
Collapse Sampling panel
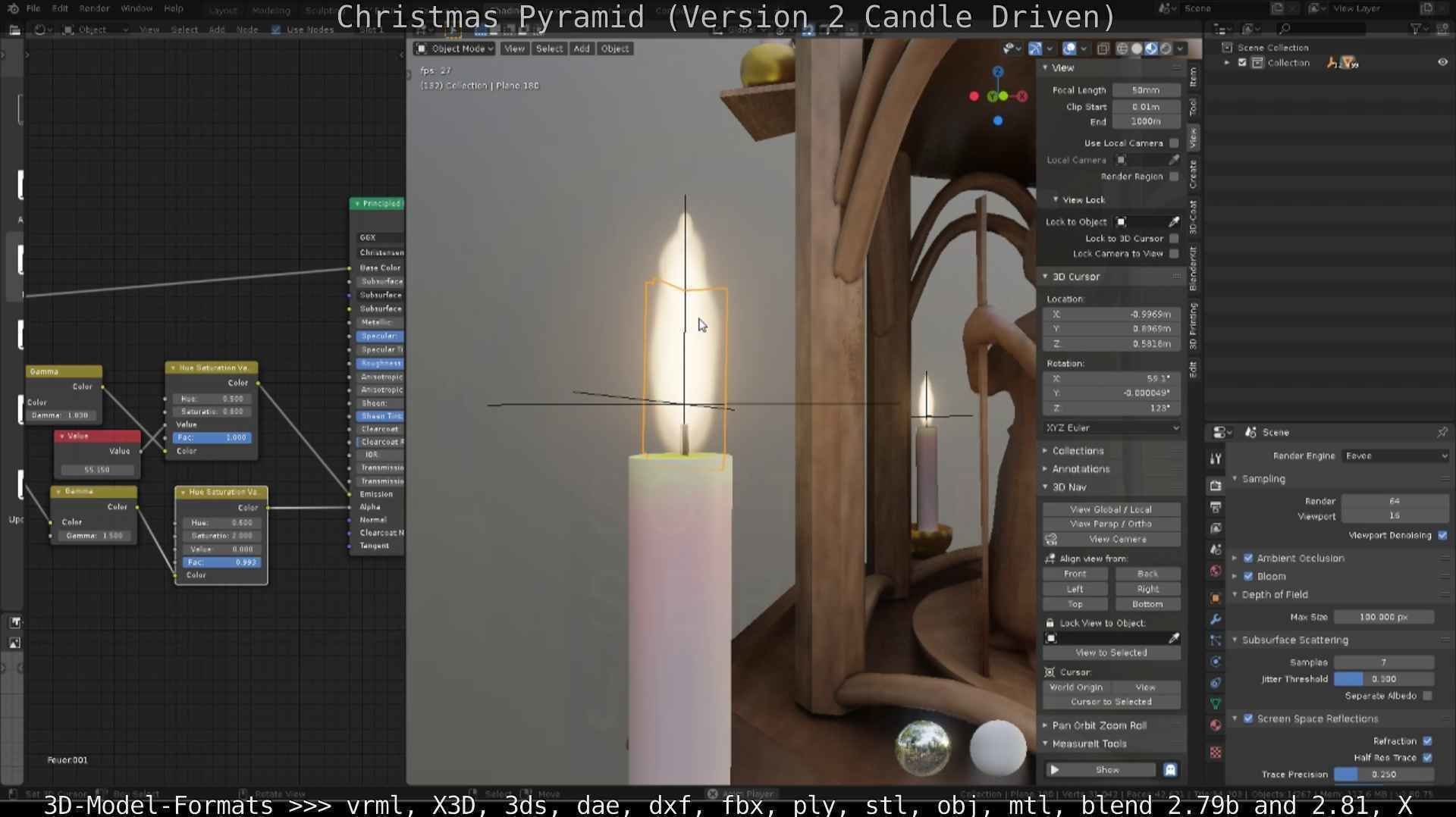click(1263, 479)
